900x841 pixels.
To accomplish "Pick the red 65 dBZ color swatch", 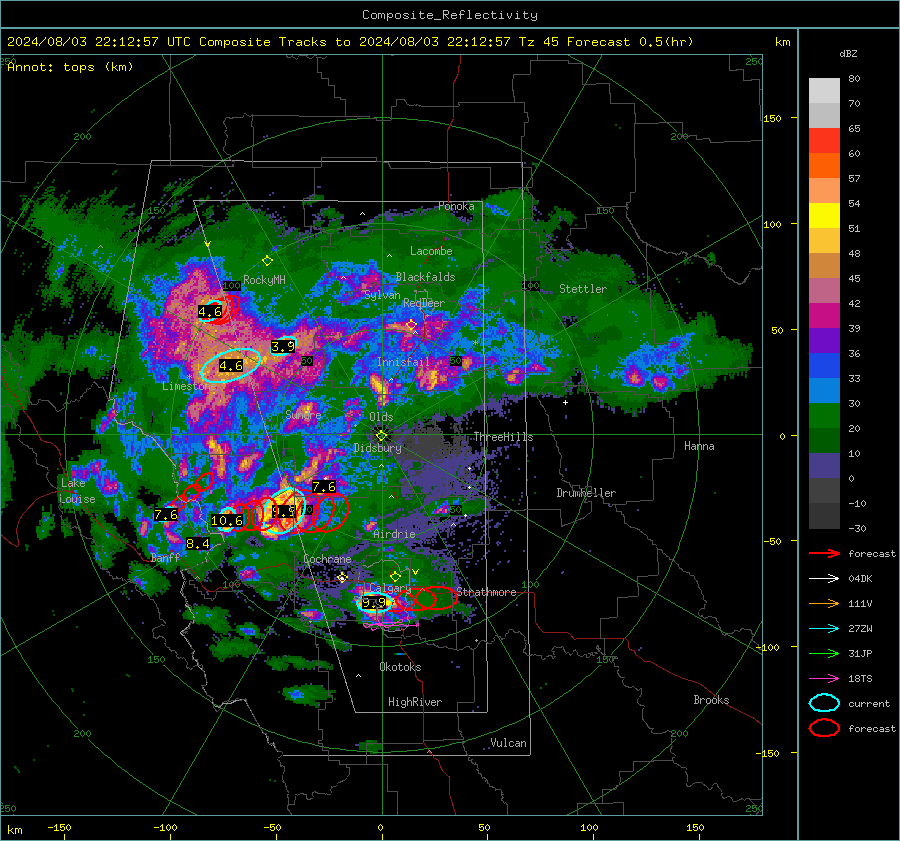I will click(x=824, y=141).
